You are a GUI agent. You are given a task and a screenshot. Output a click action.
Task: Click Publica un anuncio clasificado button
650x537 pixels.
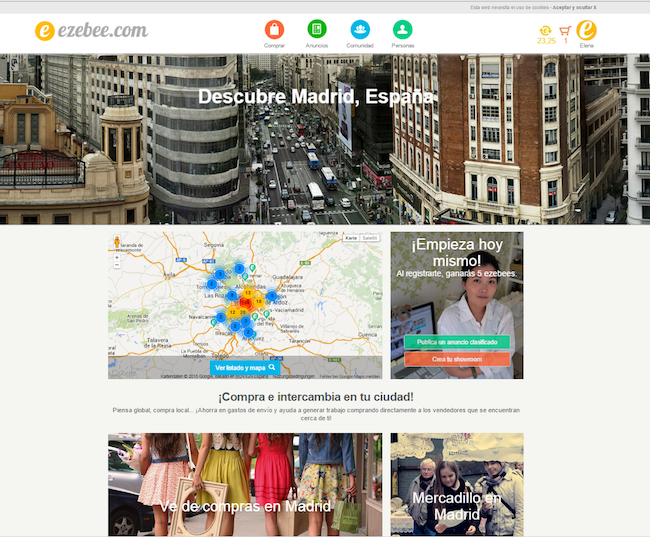(x=457, y=342)
